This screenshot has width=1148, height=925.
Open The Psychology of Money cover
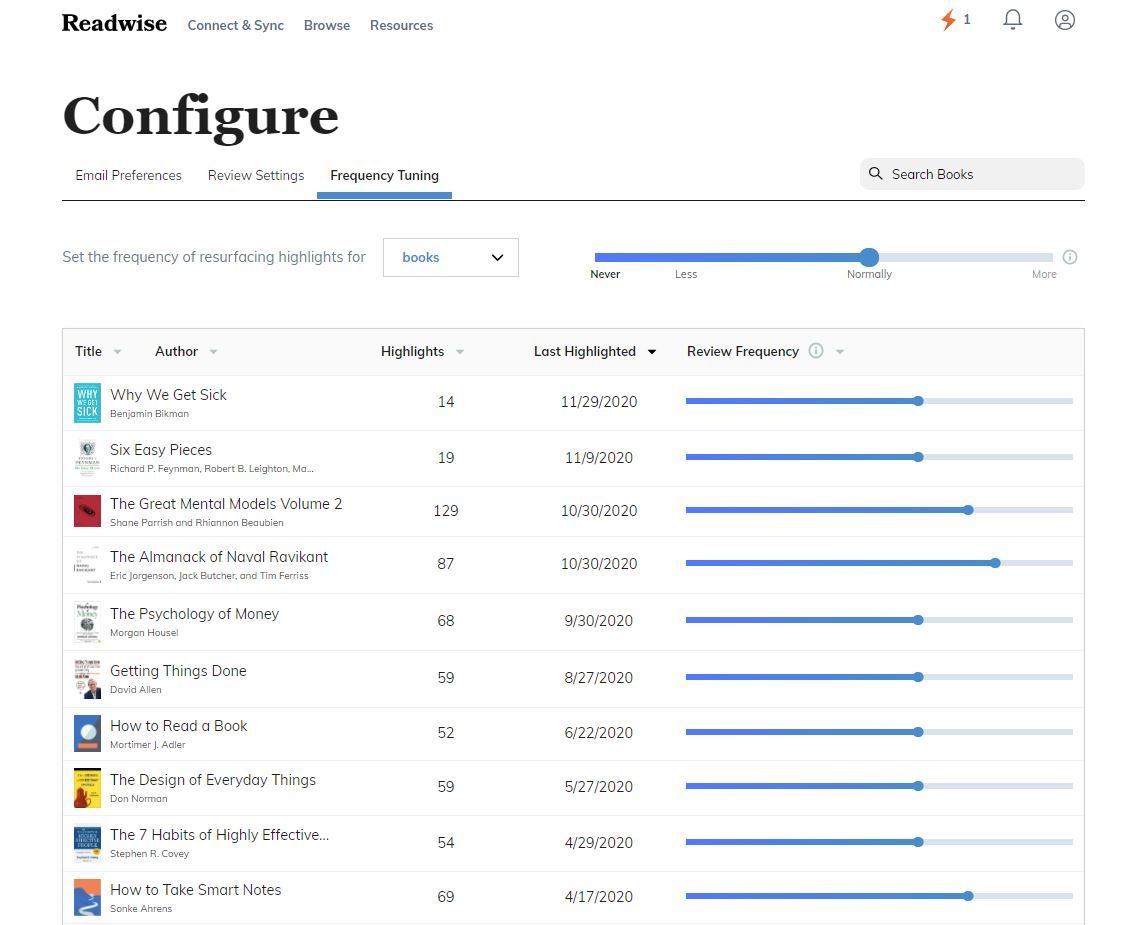(87, 622)
